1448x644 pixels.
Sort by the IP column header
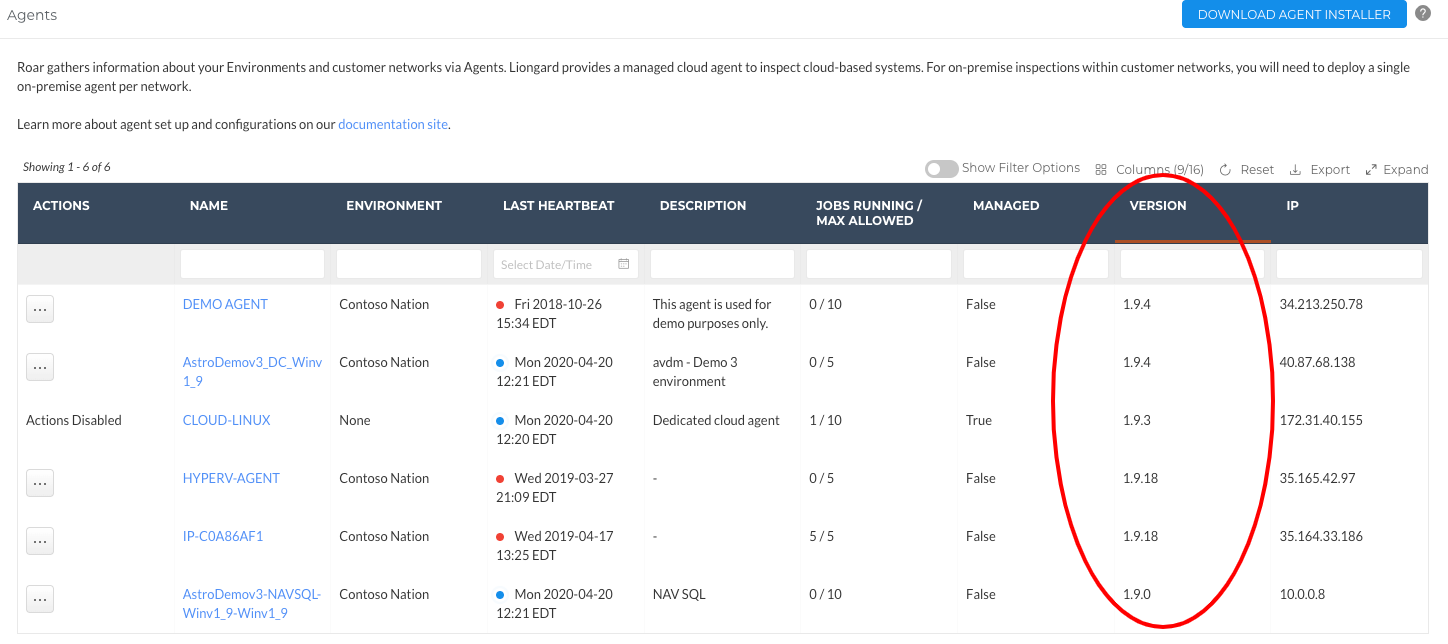pyautogui.click(x=1292, y=205)
